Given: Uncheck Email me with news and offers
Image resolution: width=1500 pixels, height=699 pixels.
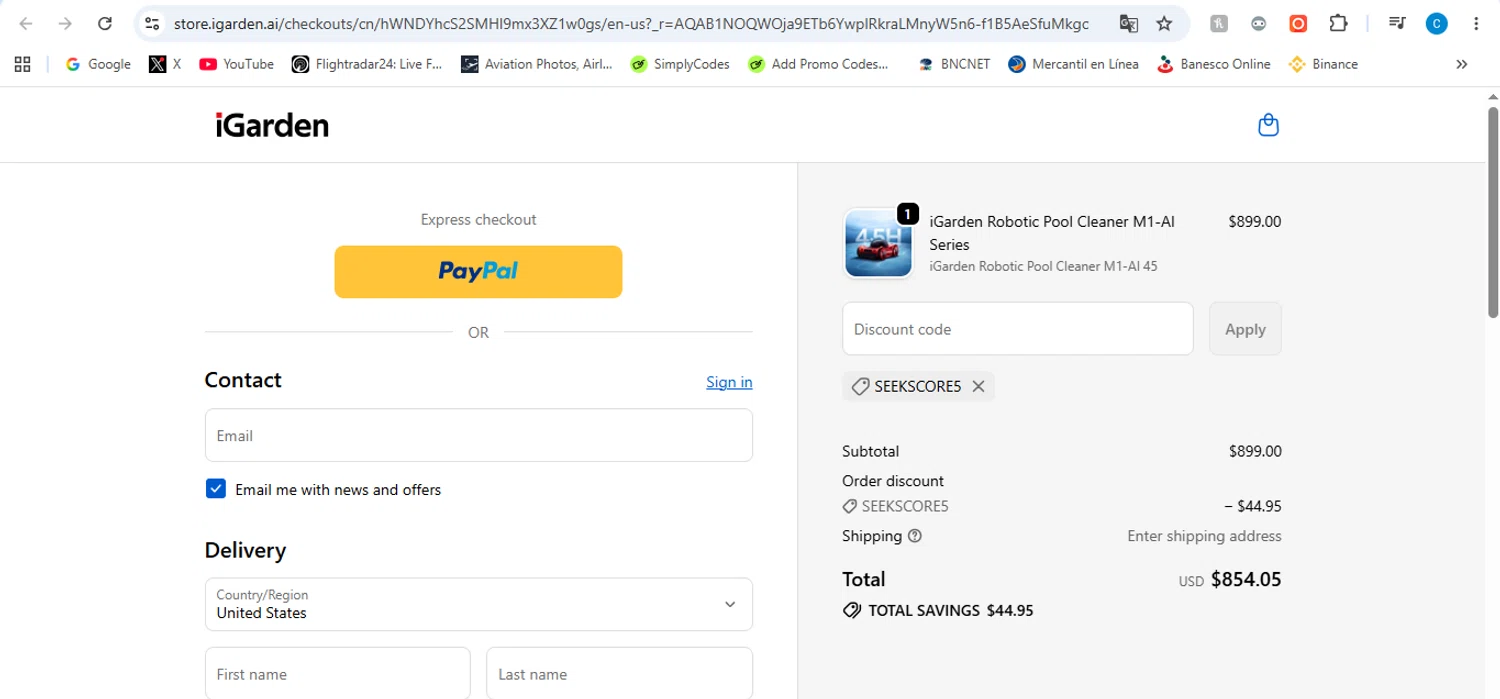Looking at the screenshot, I should [x=216, y=489].
